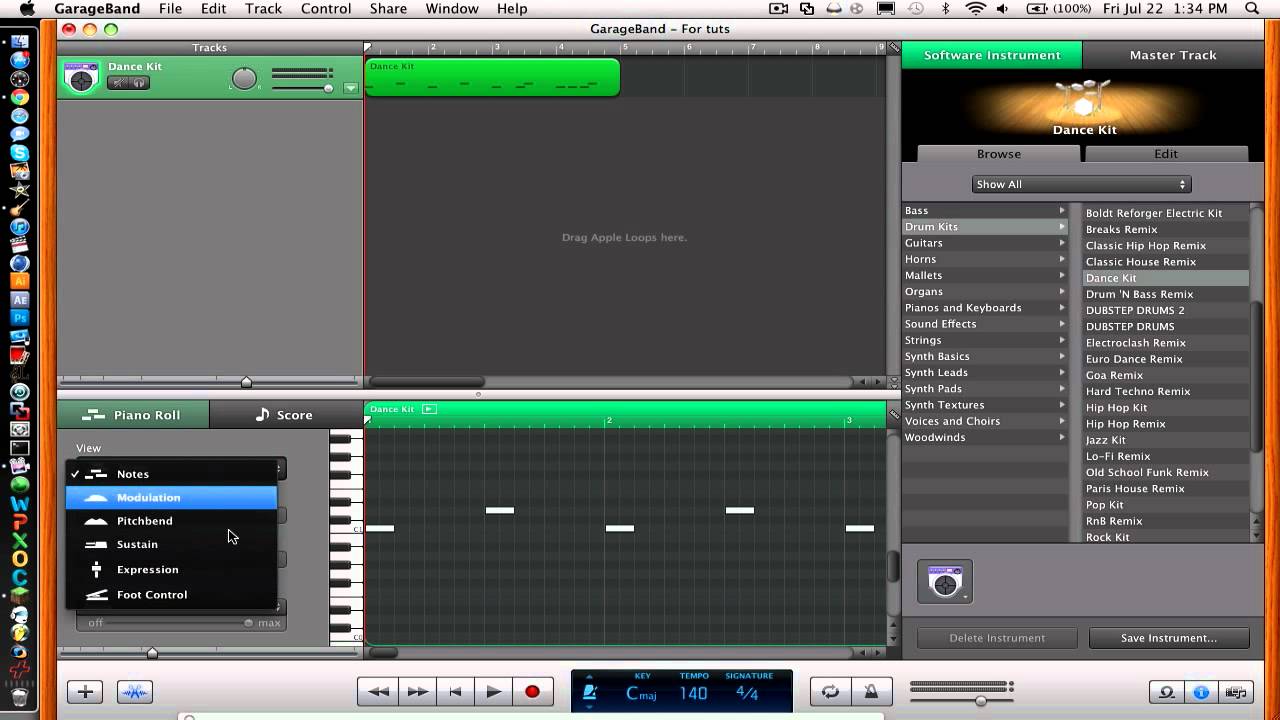This screenshot has width=1280, height=720.
Task: Click the Dance Kit track instrument icon
Action: 81,77
